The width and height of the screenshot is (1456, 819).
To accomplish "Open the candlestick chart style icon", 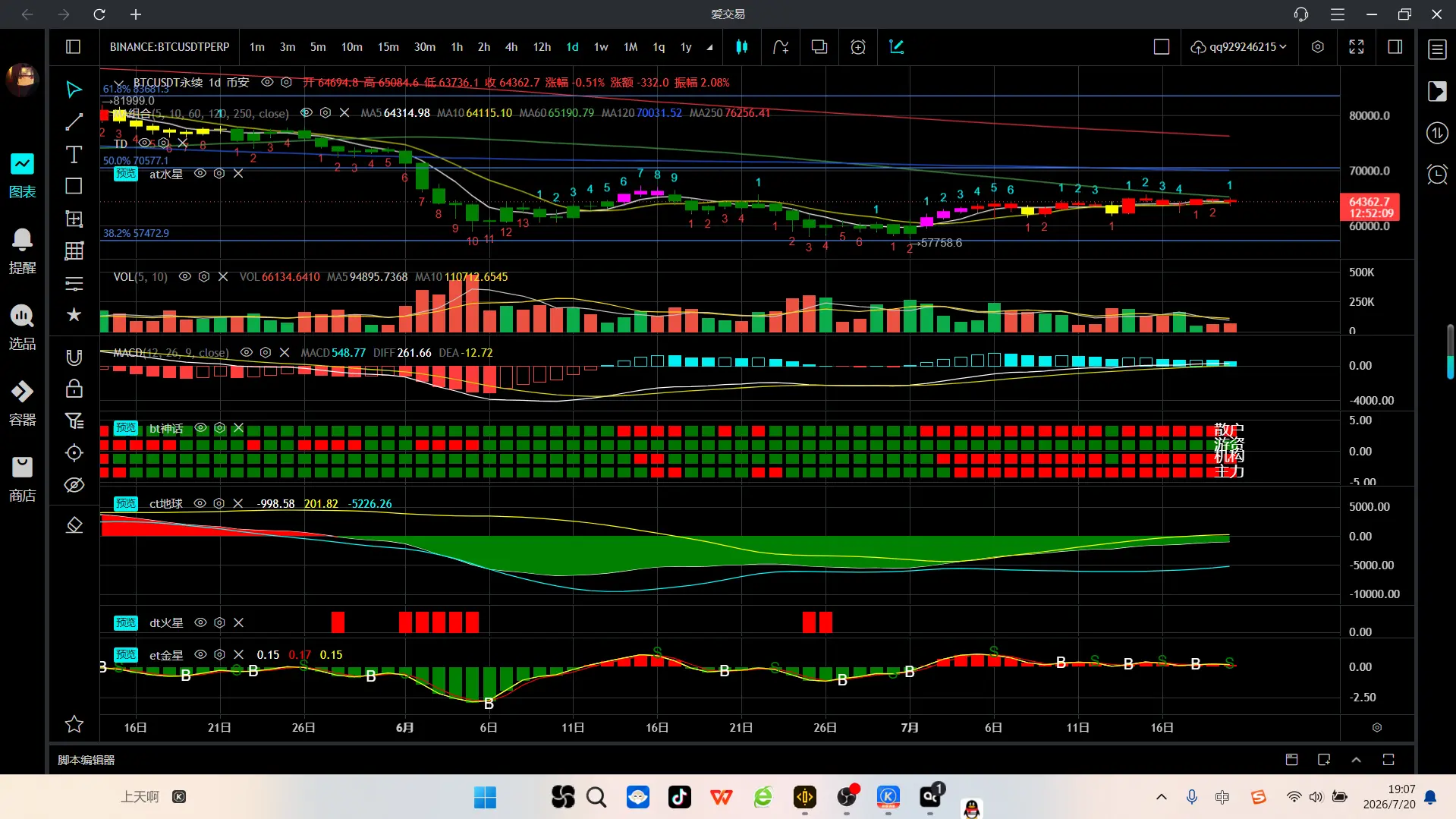I will point(741,47).
